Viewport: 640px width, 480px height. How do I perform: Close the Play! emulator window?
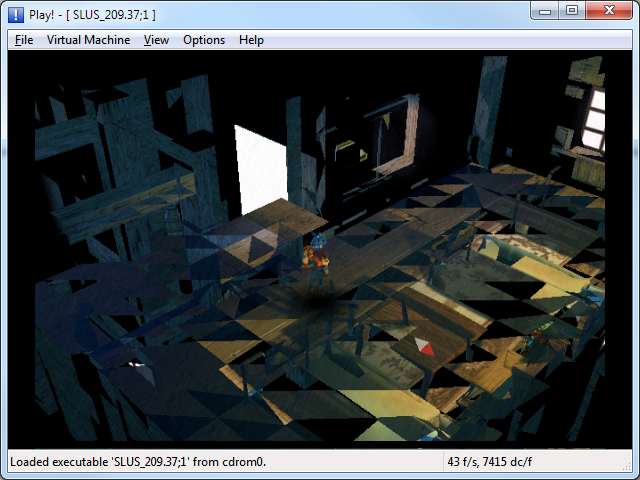[609, 11]
